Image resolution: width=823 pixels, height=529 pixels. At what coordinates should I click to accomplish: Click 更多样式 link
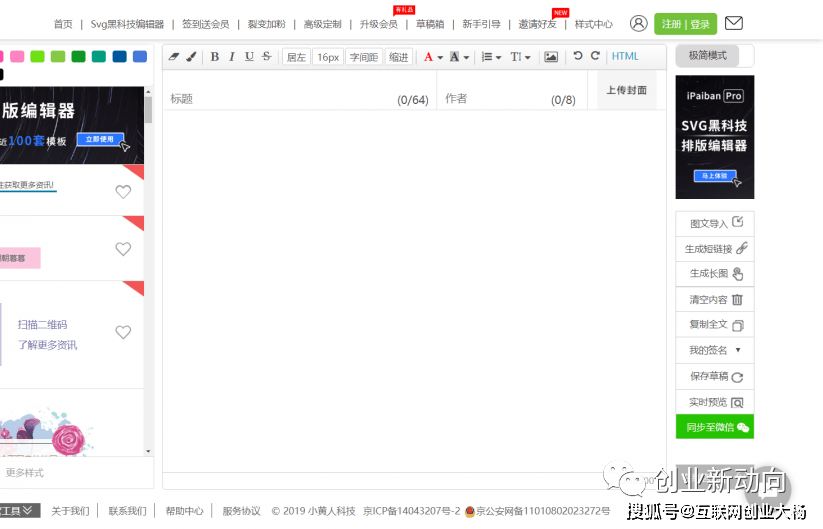click(x=25, y=473)
